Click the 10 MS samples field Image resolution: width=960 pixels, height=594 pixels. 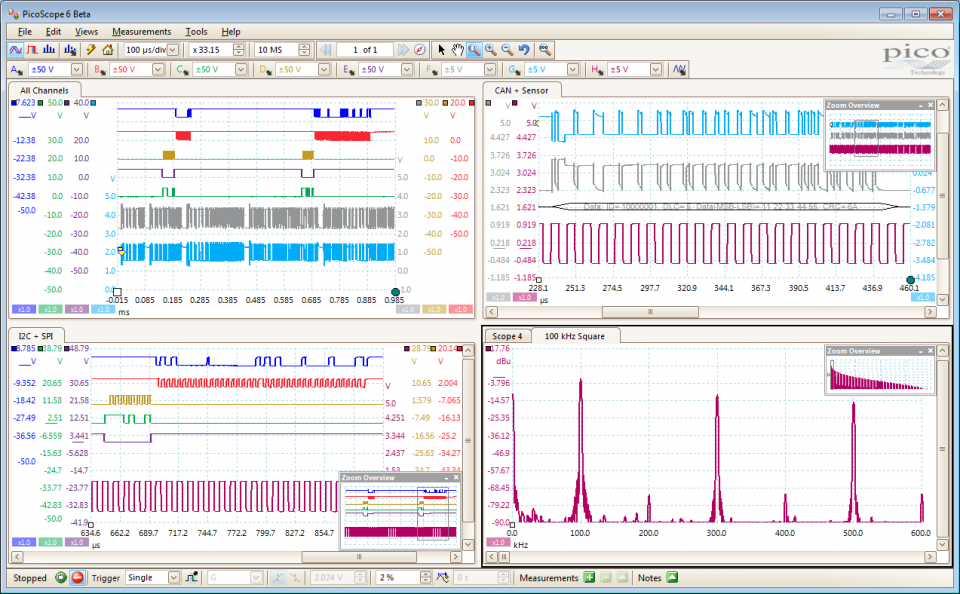point(282,50)
